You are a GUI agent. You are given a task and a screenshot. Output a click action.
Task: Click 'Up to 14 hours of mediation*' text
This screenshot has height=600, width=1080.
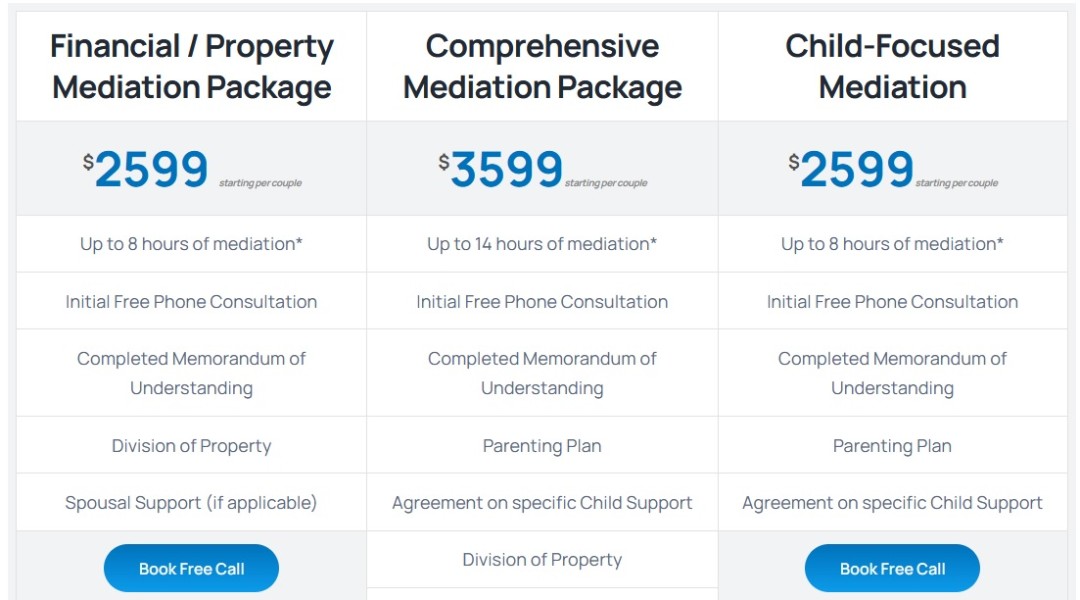tap(542, 244)
